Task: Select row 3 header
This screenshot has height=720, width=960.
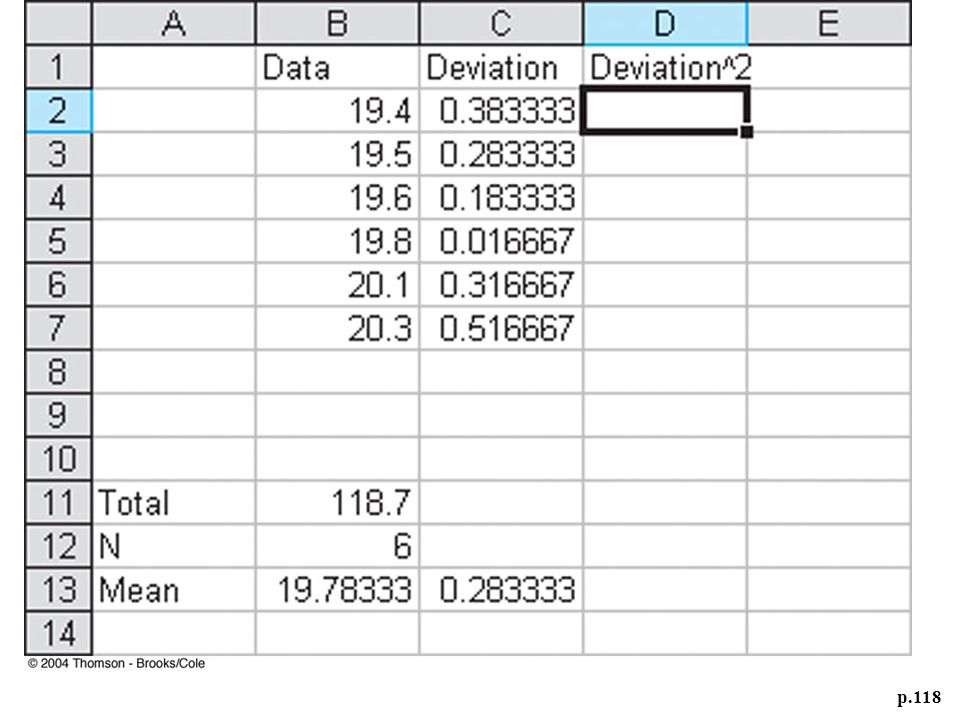Action: pos(58,154)
